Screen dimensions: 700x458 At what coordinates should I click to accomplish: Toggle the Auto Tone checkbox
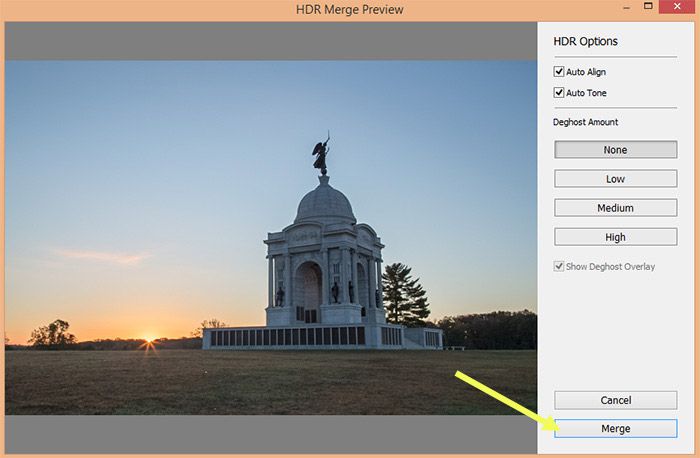click(559, 93)
